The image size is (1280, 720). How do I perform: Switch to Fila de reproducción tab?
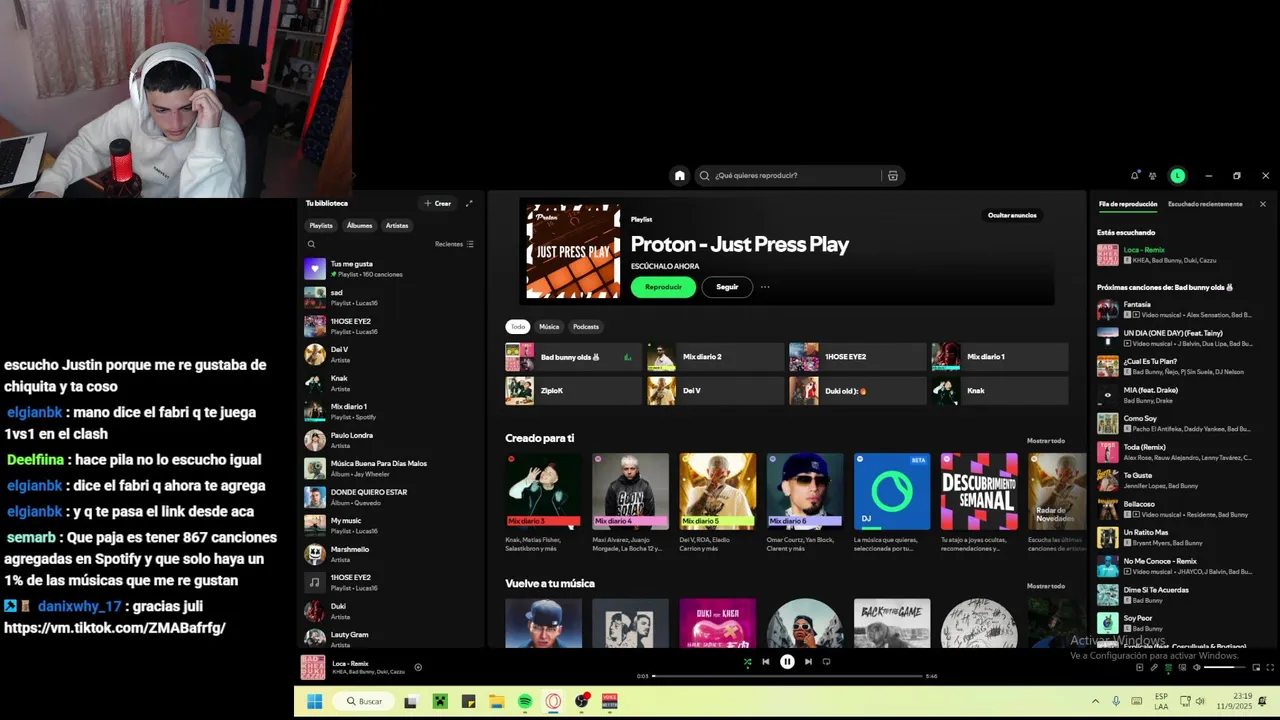pos(1128,204)
